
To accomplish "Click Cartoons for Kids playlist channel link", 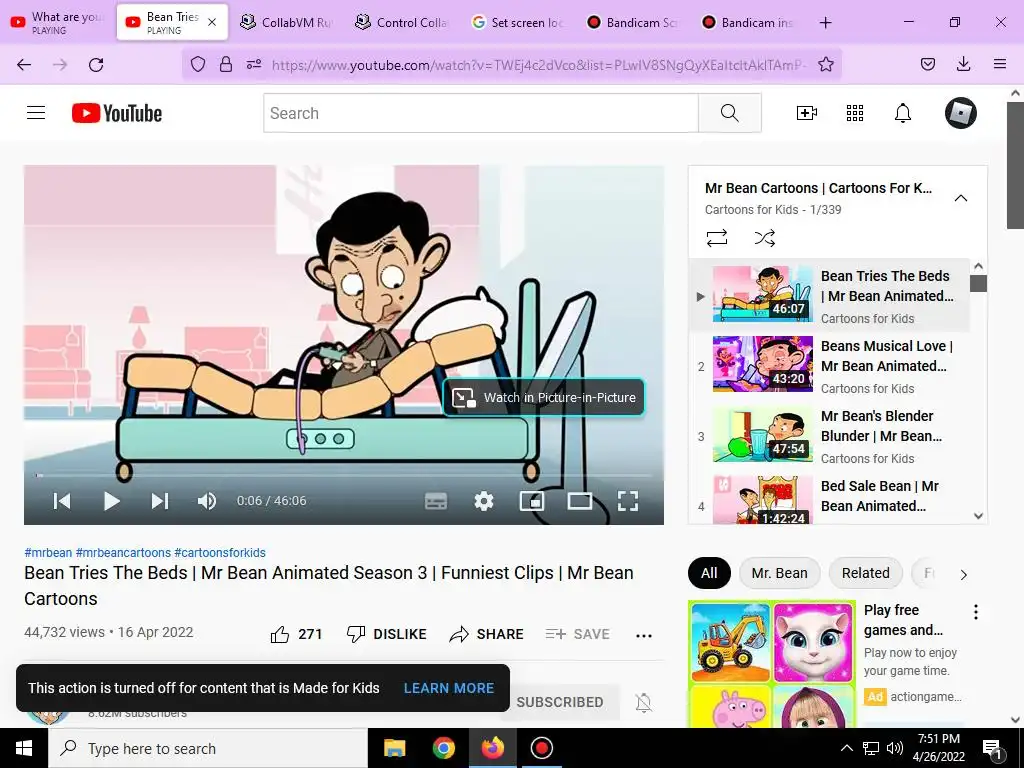I will pos(751,210).
